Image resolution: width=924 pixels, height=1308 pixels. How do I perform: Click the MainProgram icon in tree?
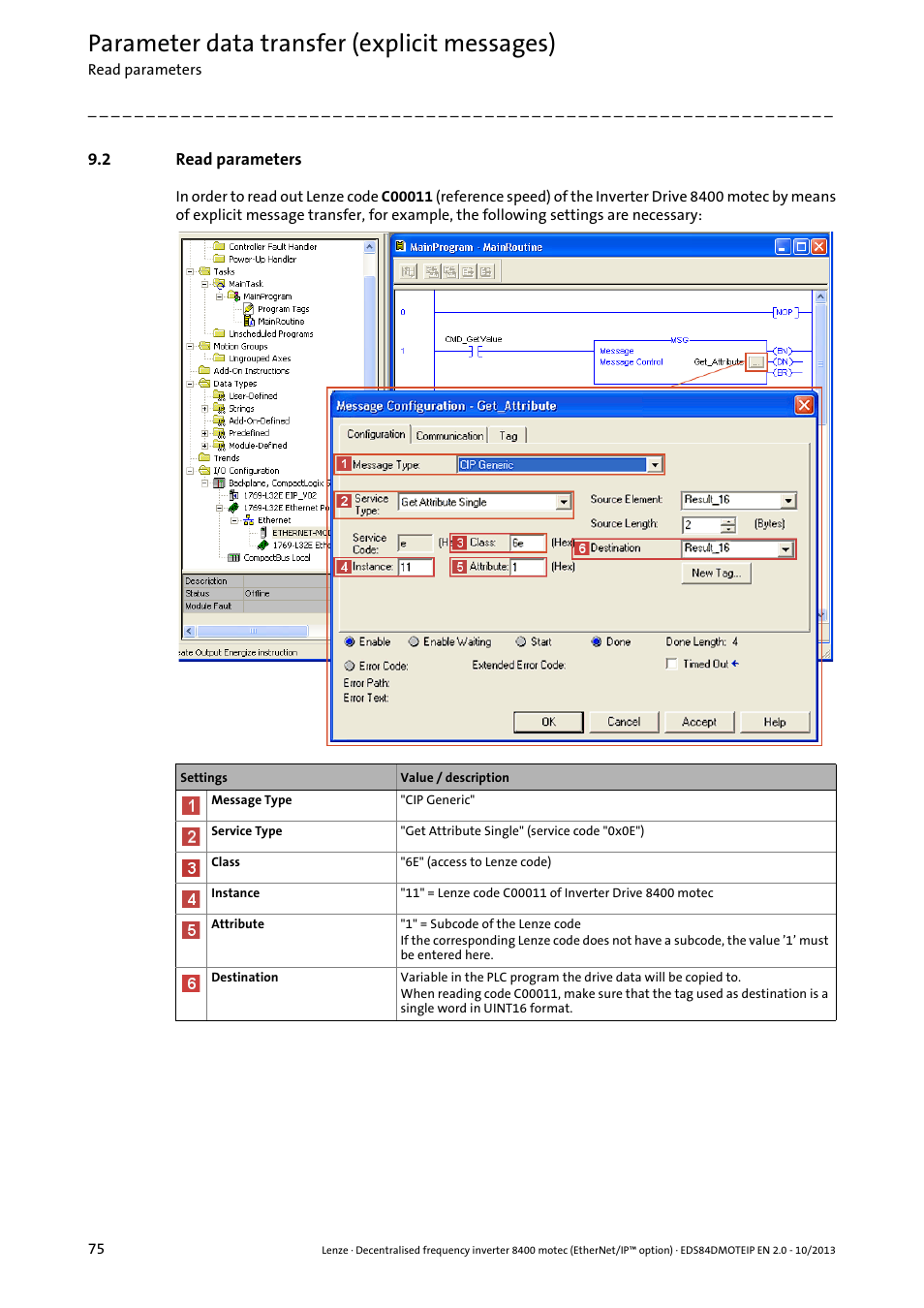point(233,296)
